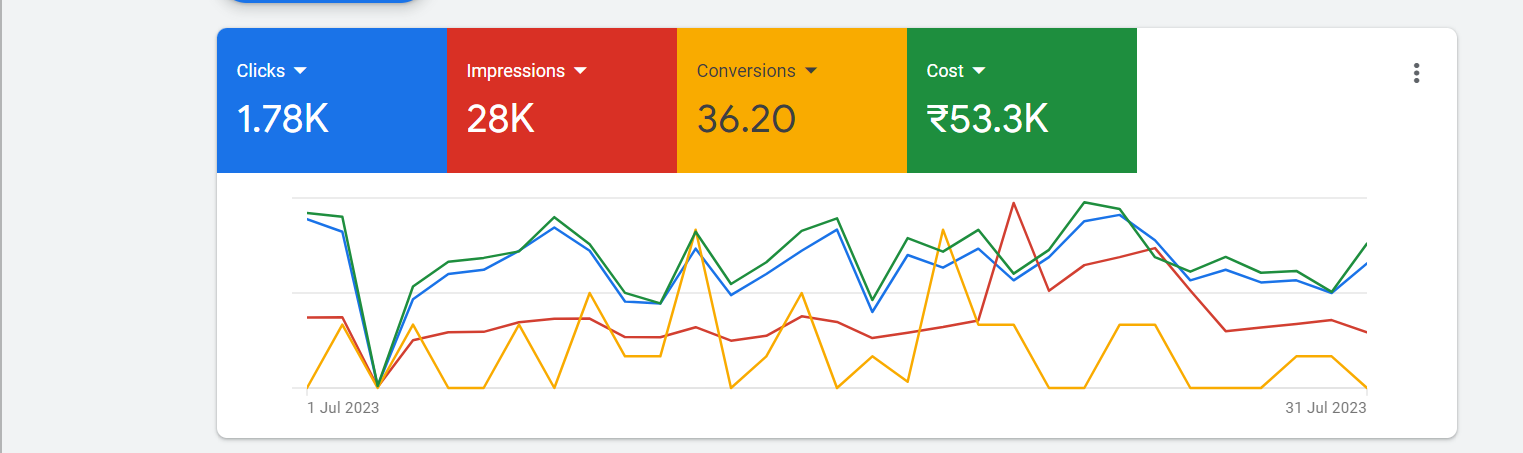This screenshot has height=453, width=1523.
Task: Open the three-dot more options menu
Action: pyautogui.click(x=1416, y=73)
